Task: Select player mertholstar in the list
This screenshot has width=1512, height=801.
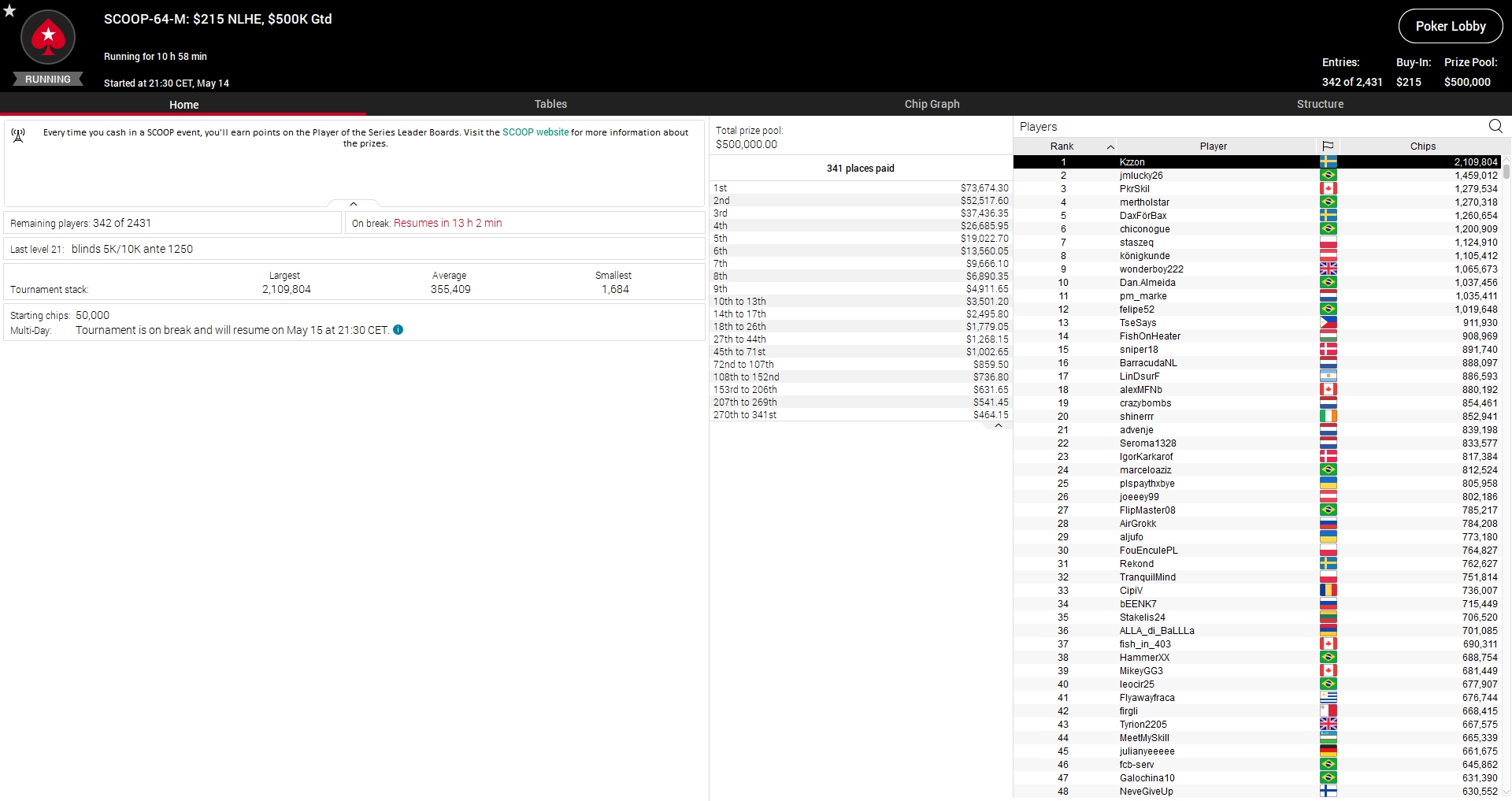Action: coord(1258,202)
